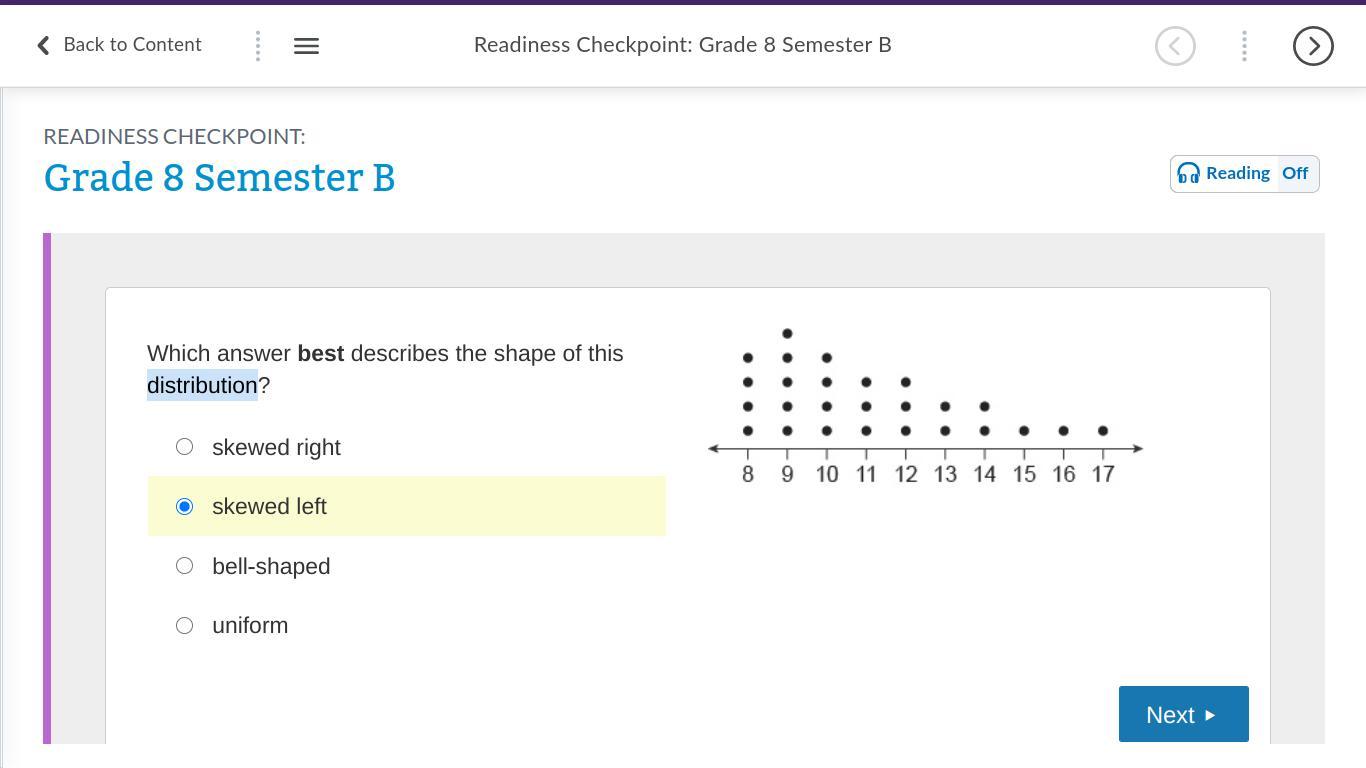Image resolution: width=1366 pixels, height=768 pixels.
Task: Click vertical dots between navigation arrows
Action: click(1244, 46)
